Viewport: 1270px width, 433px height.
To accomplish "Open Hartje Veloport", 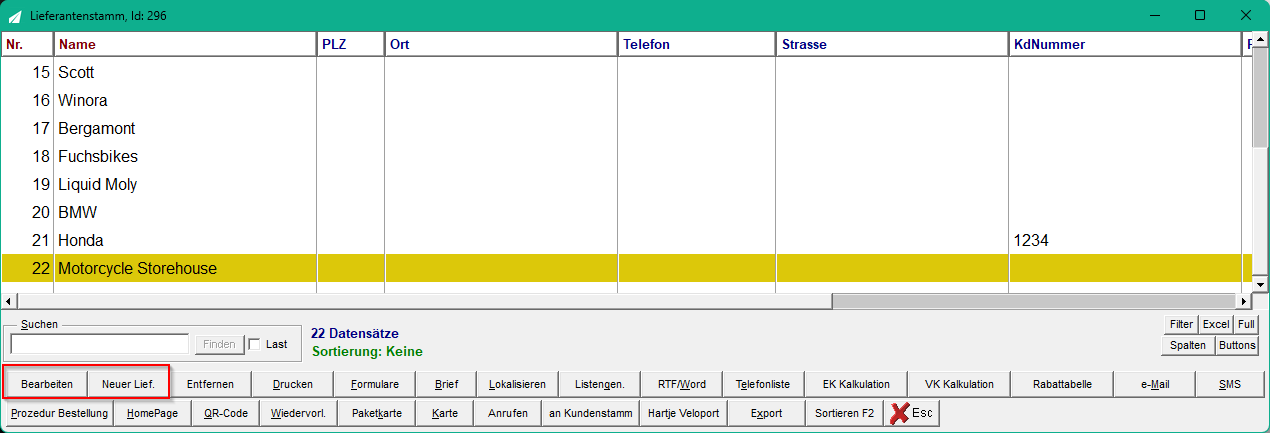I will coord(683,413).
